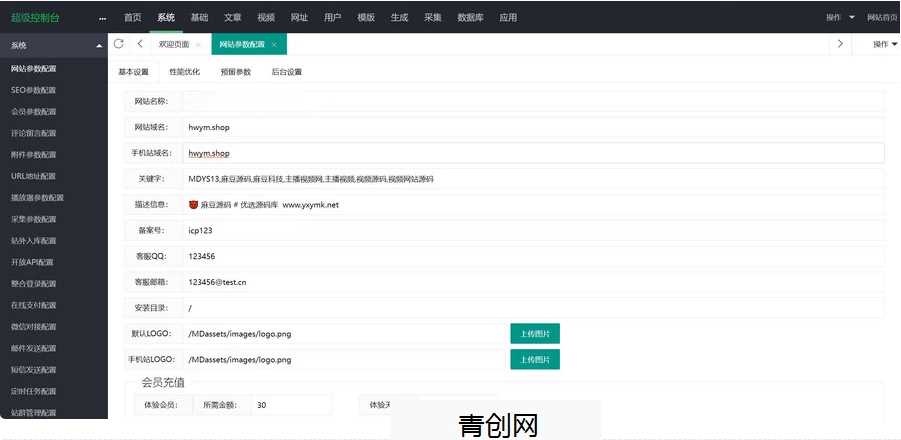Select 视频 in top navigation
901x440 pixels.
click(x=266, y=17)
